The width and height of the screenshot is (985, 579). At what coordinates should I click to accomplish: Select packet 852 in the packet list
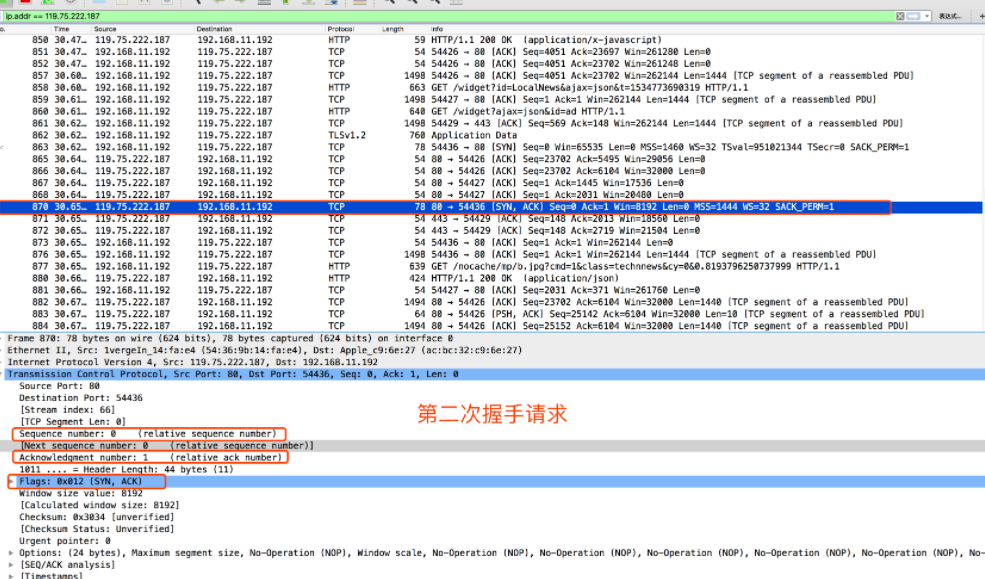(492, 64)
